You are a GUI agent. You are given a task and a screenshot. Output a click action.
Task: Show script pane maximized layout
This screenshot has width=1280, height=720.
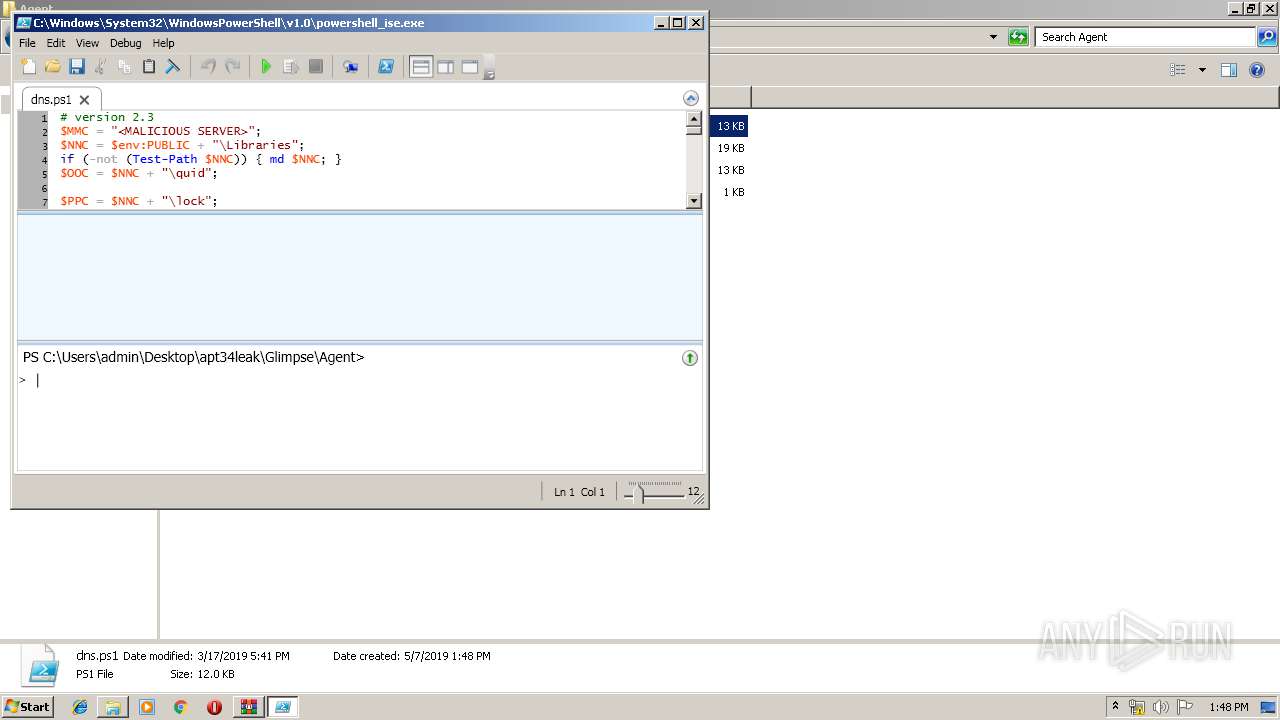(469, 67)
